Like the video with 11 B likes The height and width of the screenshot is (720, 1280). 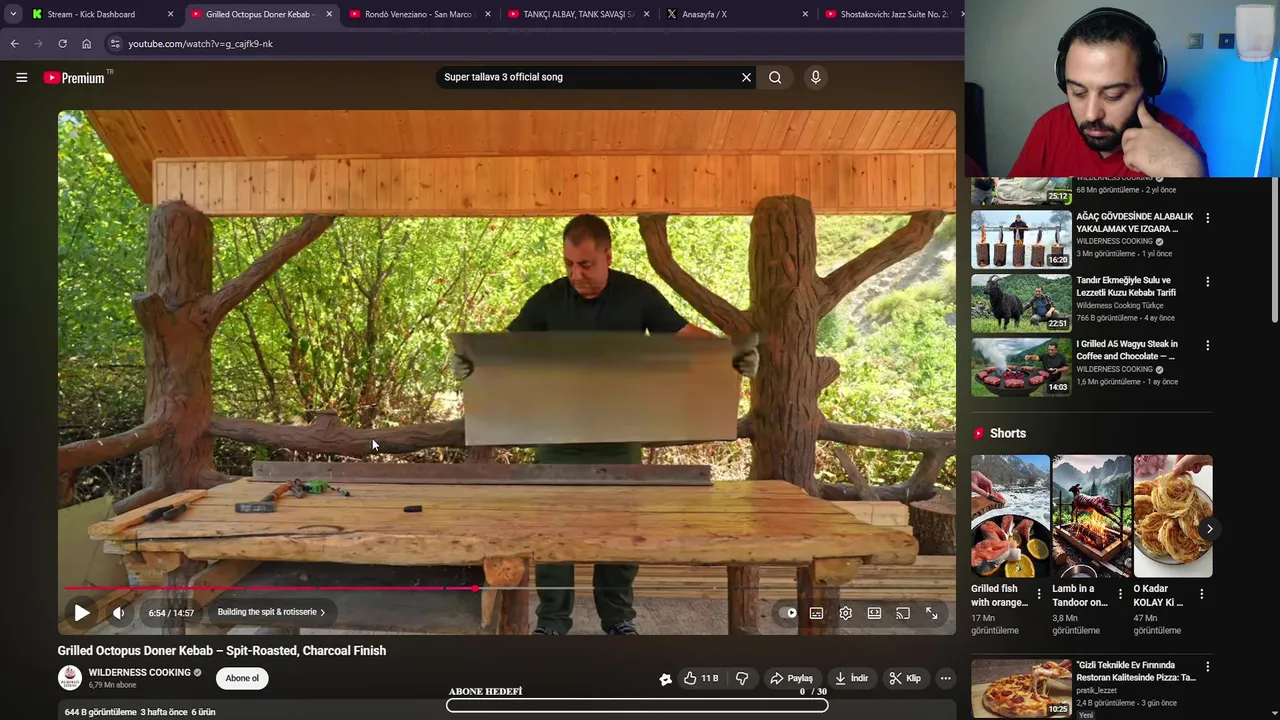coord(701,678)
